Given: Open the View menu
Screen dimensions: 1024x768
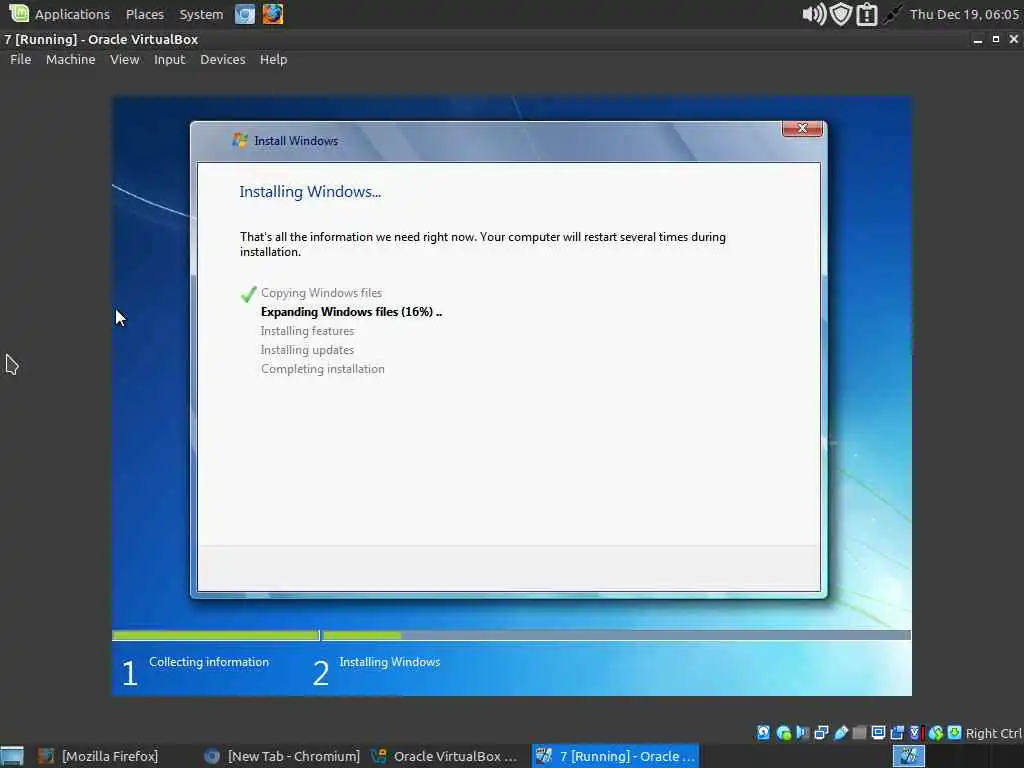Looking at the screenshot, I should (124, 59).
